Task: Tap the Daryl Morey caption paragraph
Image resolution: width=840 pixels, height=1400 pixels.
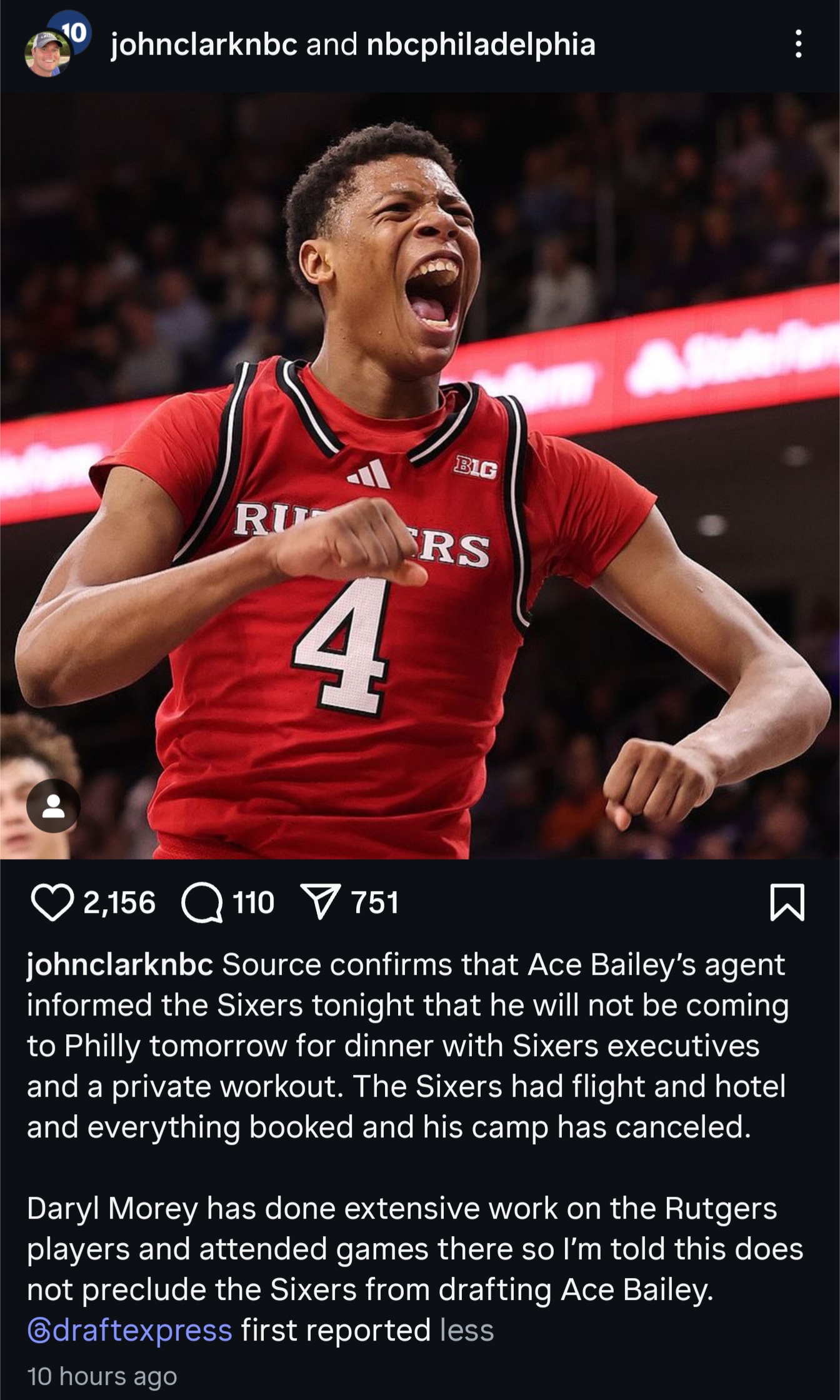Action: tap(415, 1269)
